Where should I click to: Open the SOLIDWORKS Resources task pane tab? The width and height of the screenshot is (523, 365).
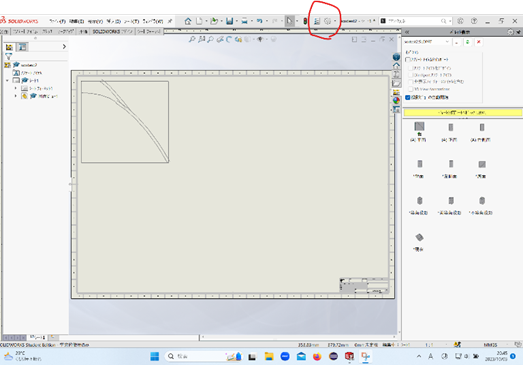pos(396,65)
